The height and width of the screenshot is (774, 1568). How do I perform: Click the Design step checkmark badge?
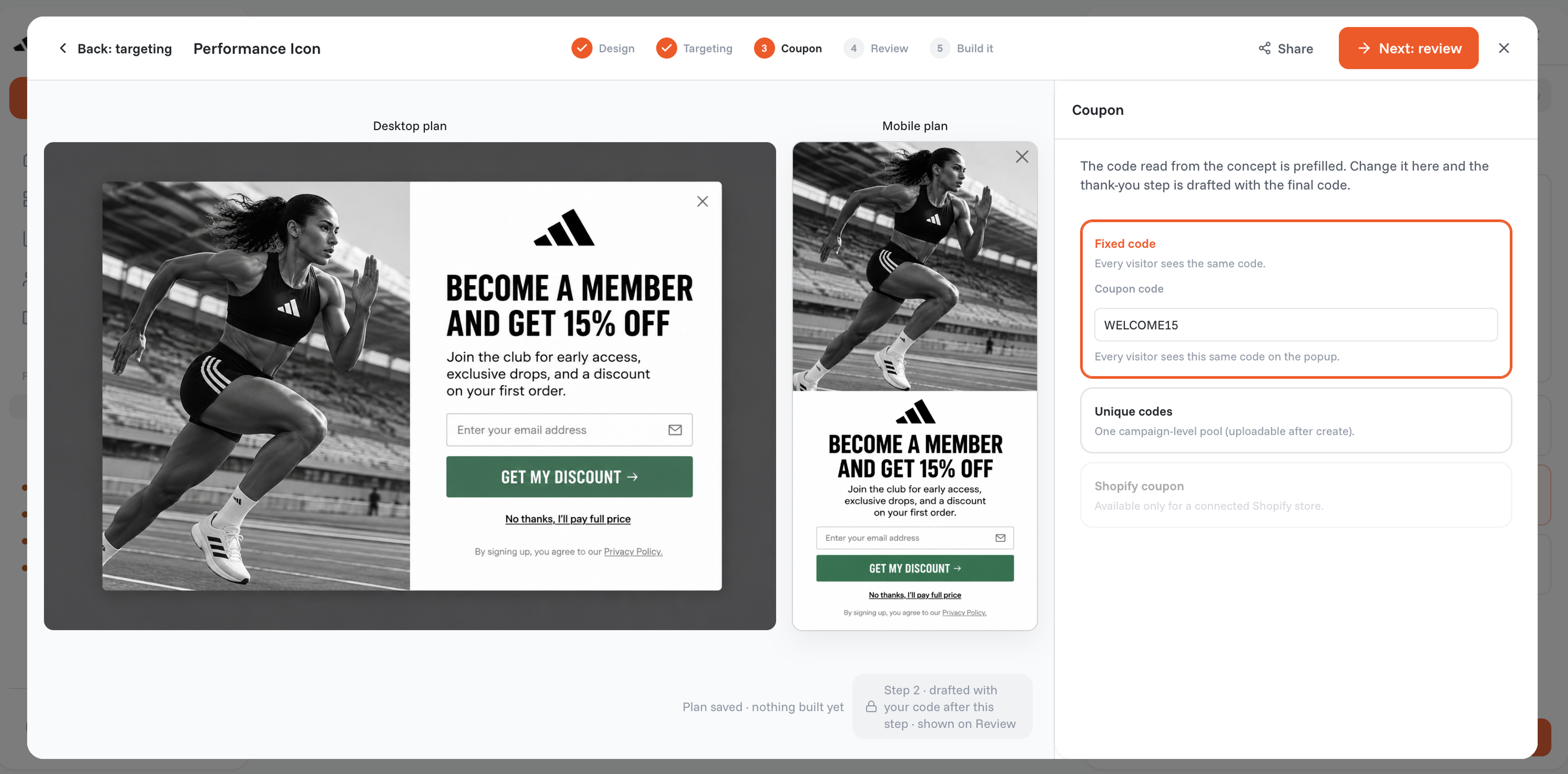[x=581, y=48]
